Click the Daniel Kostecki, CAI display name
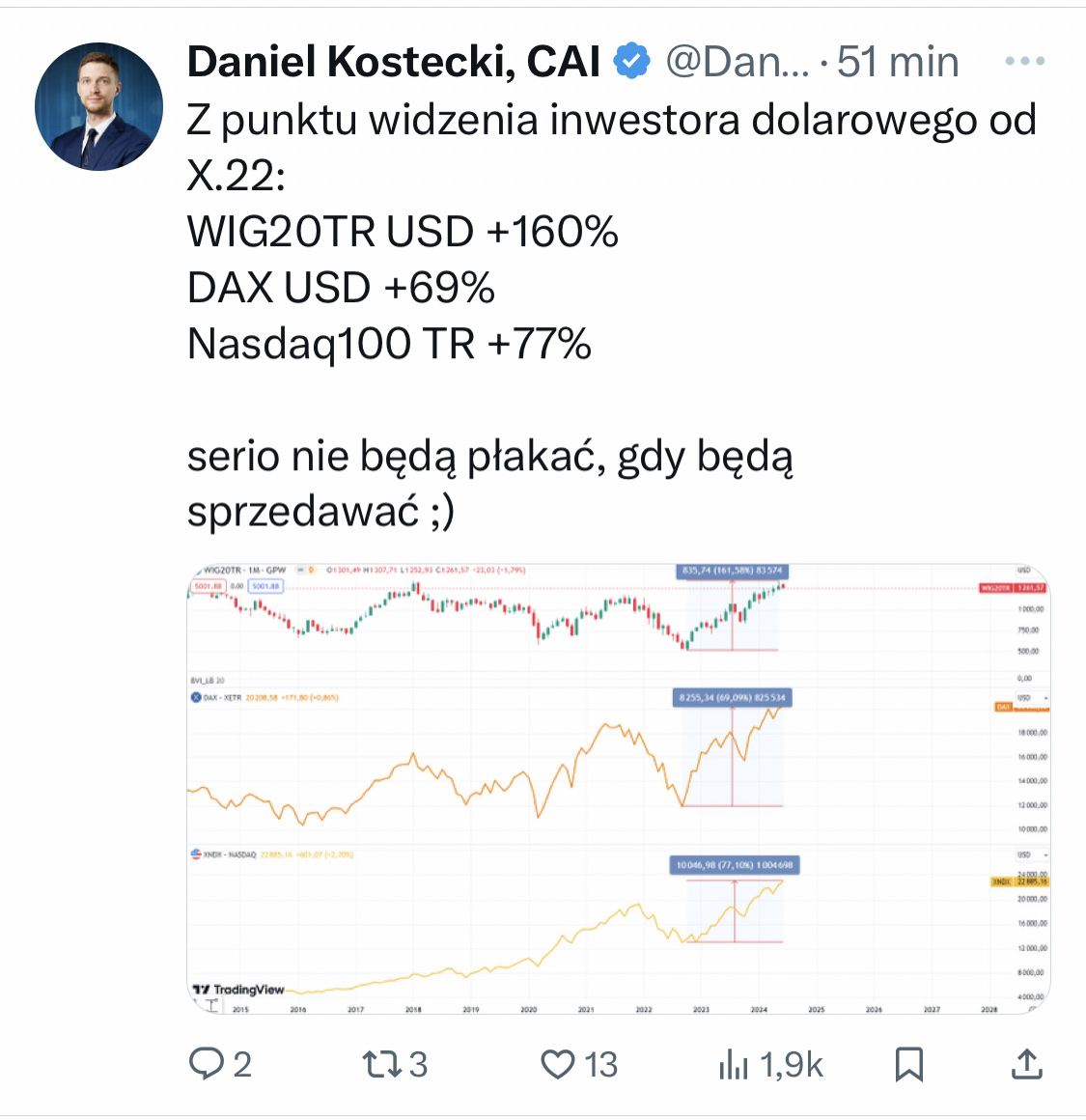The width and height of the screenshot is (1086, 1120). 394,62
